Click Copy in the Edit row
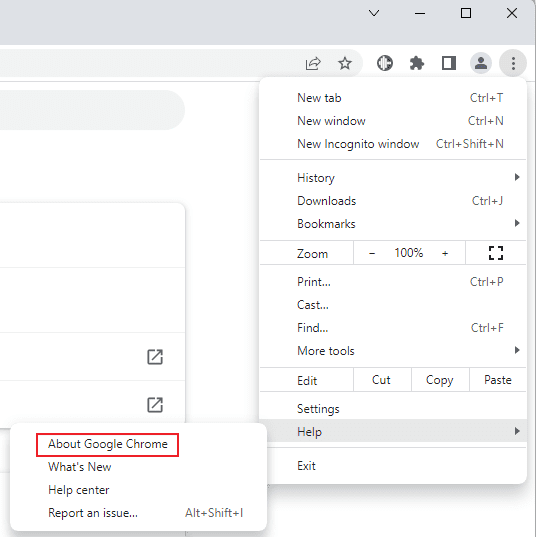 coord(440,380)
